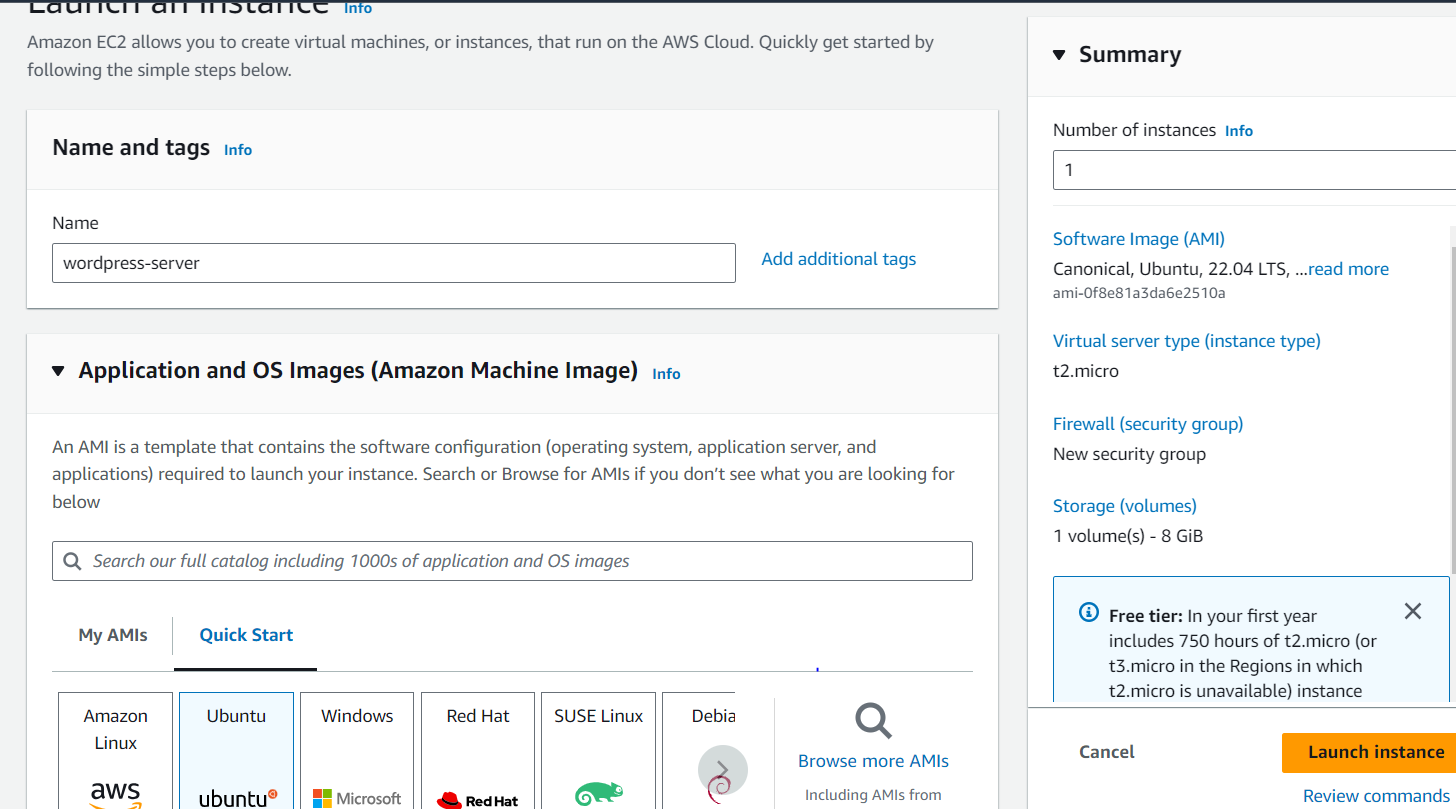Screen dimensions: 1456x809
Task: Open Info link beside Launch an instance title
Action: point(358,8)
